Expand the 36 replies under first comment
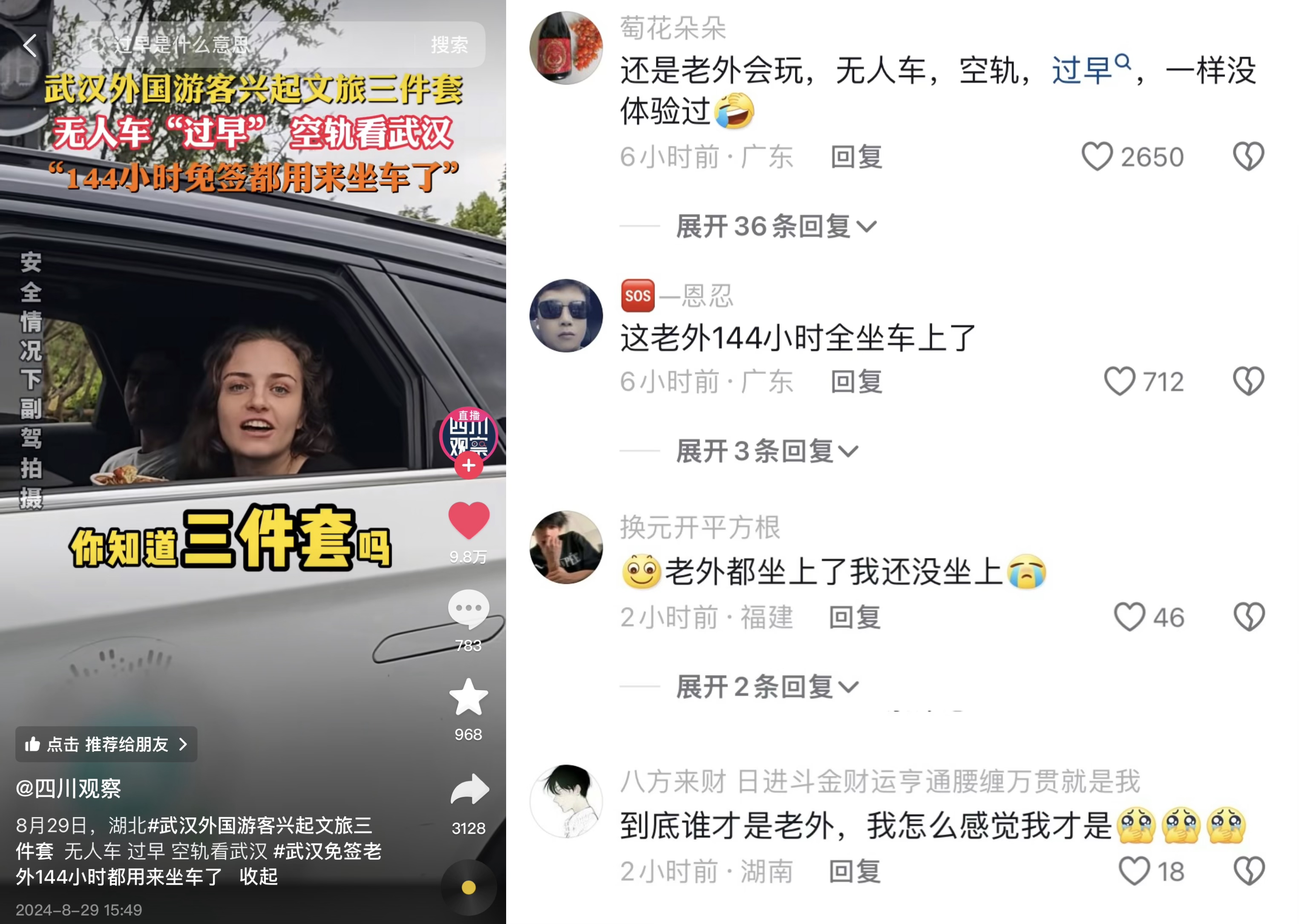Screen dimensions: 1299x924 click(x=776, y=227)
